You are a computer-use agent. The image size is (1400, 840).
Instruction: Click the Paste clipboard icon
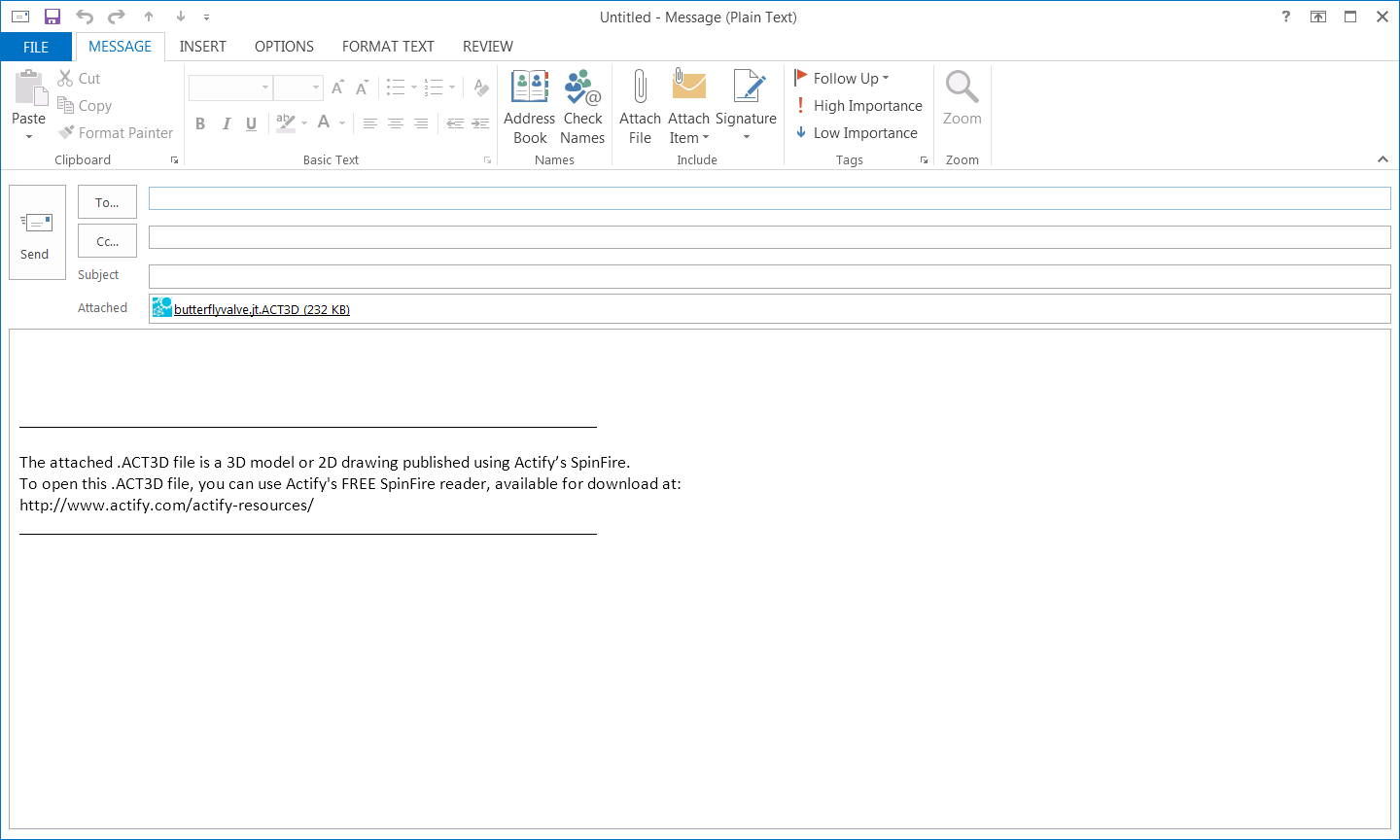[29, 89]
